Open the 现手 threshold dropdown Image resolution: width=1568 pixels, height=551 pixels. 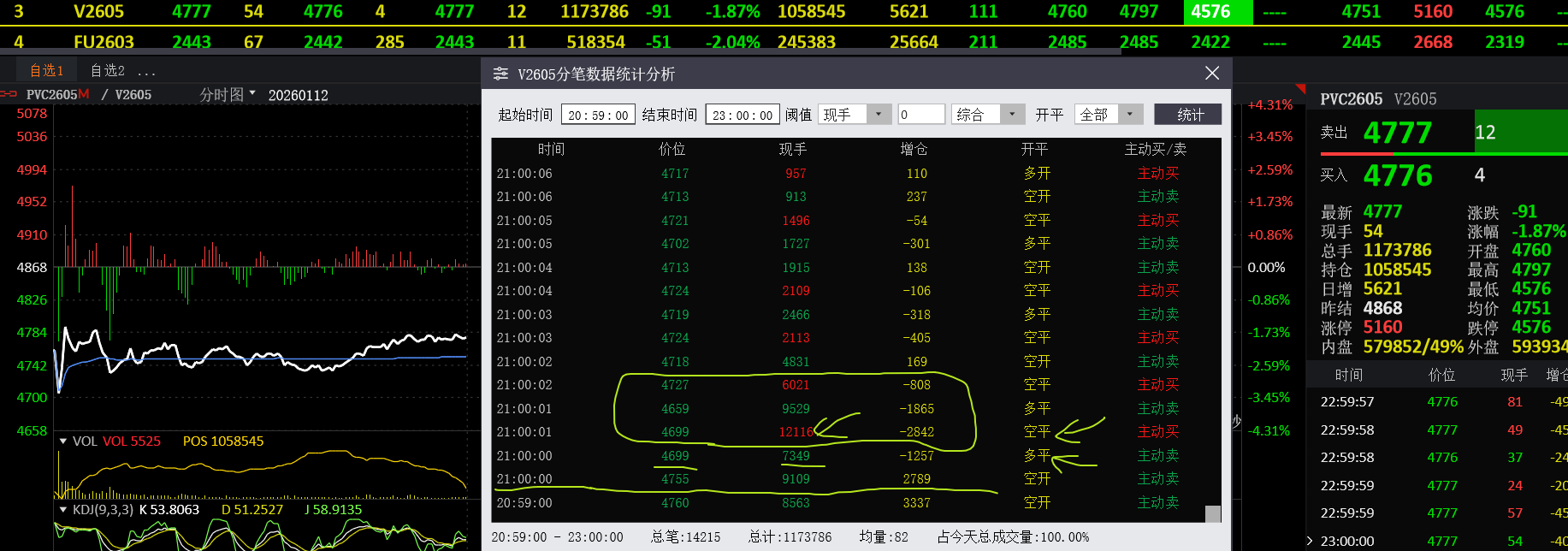coord(879,115)
